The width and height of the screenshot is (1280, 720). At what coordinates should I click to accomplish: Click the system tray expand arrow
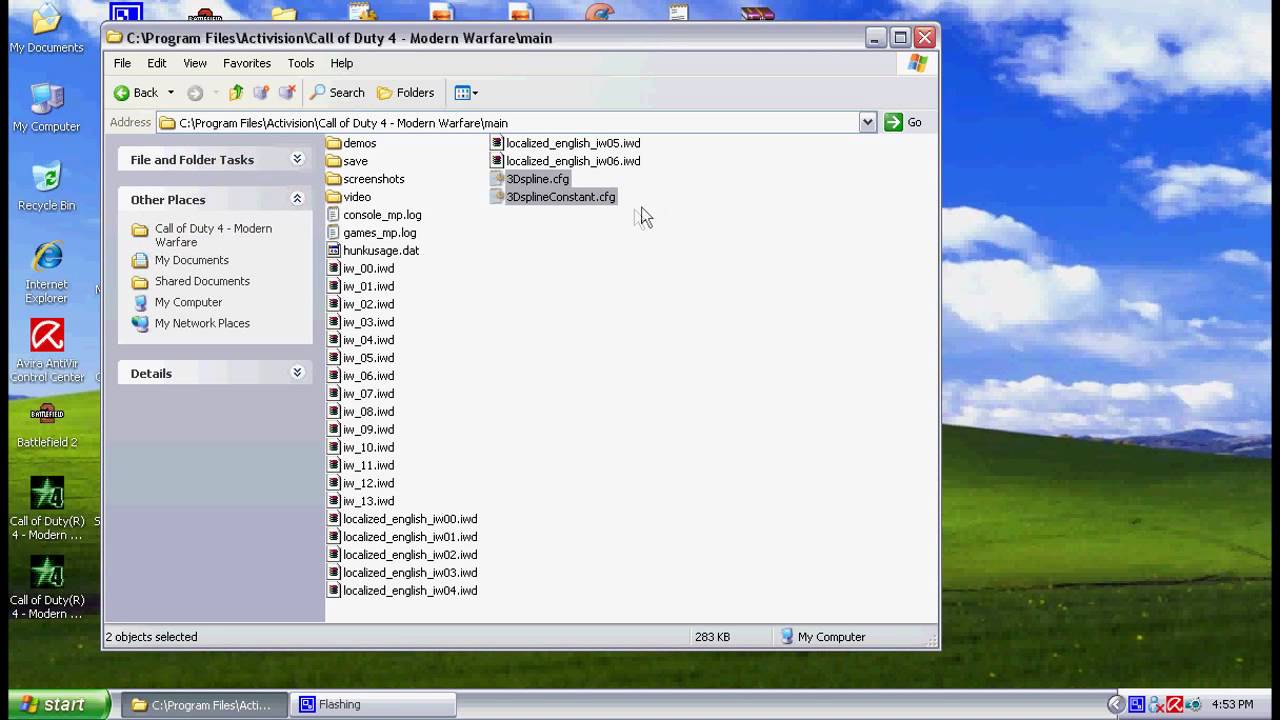pyautogui.click(x=1116, y=705)
